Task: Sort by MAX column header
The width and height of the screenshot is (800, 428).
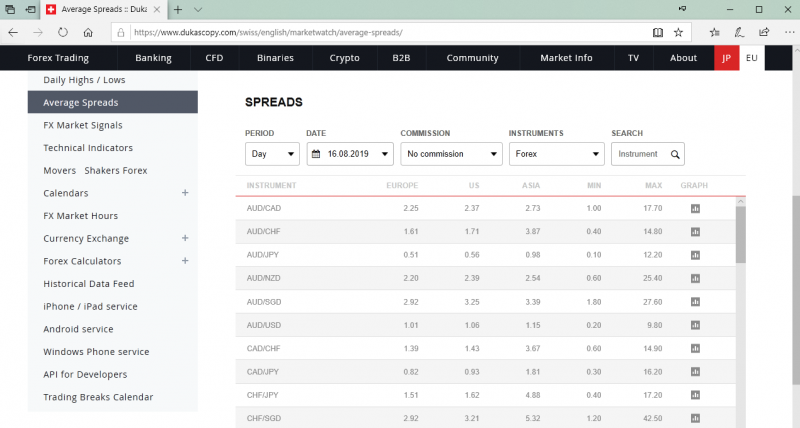Action: (x=654, y=186)
